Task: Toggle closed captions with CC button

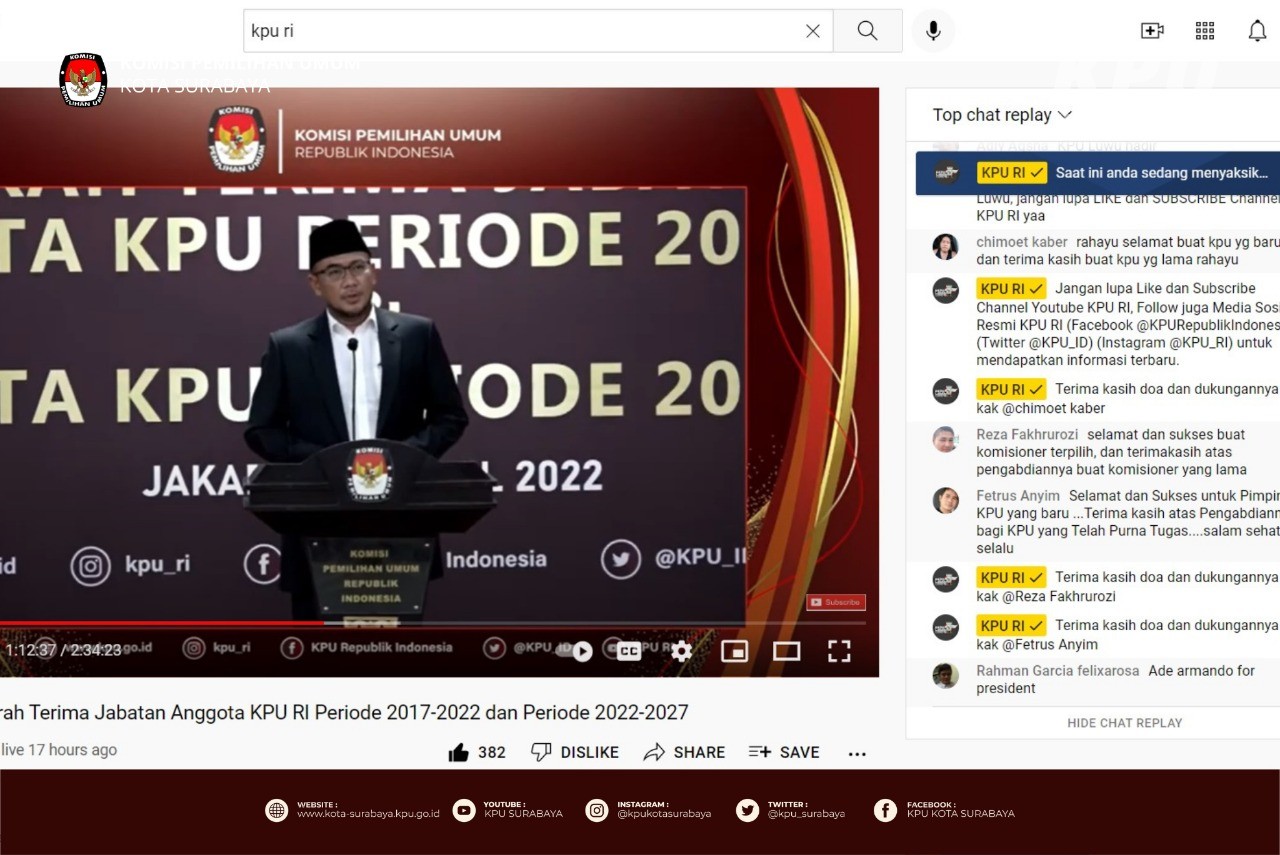Action: 628,651
